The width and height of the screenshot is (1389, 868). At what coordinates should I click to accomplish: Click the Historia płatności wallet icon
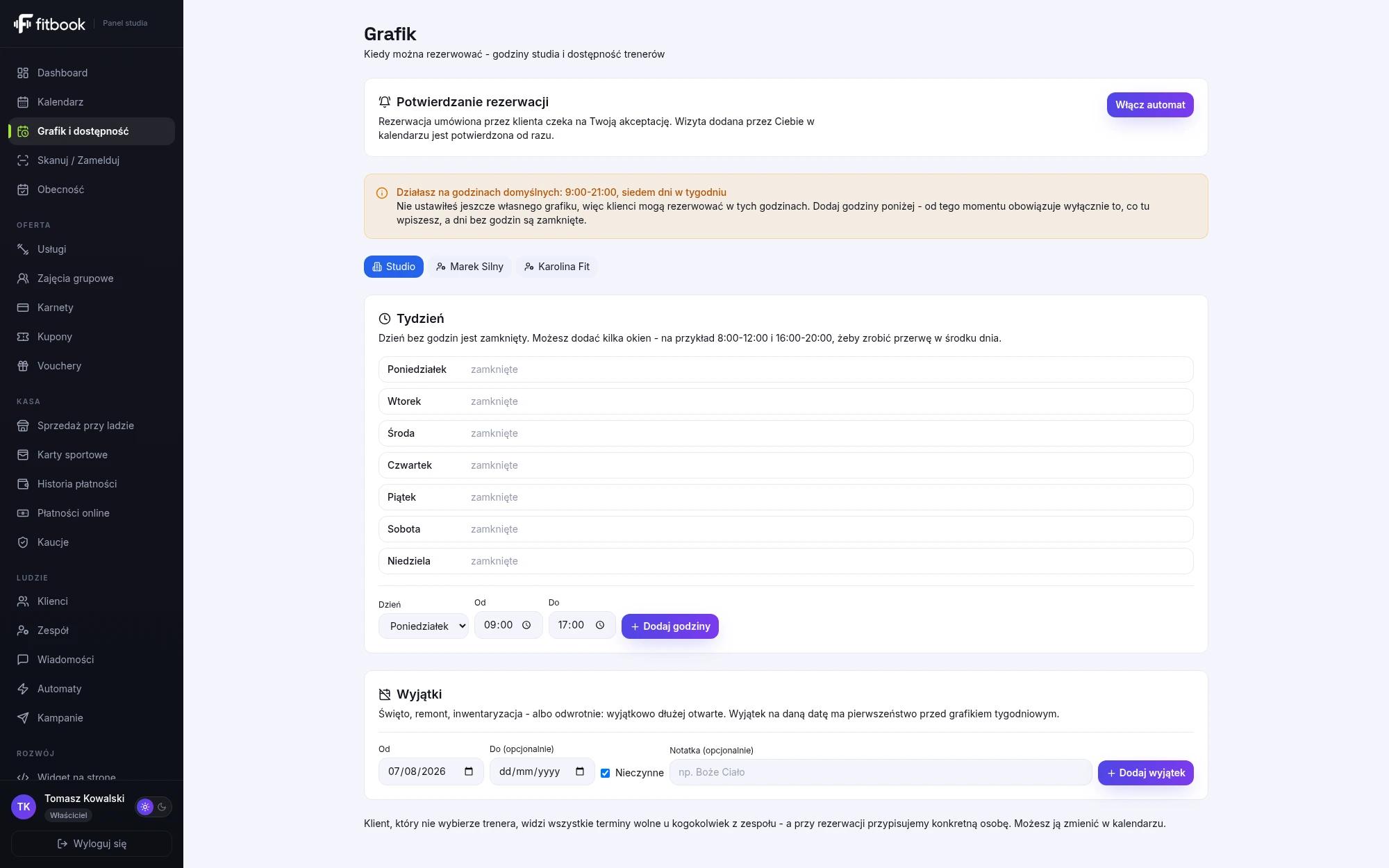tap(23, 484)
